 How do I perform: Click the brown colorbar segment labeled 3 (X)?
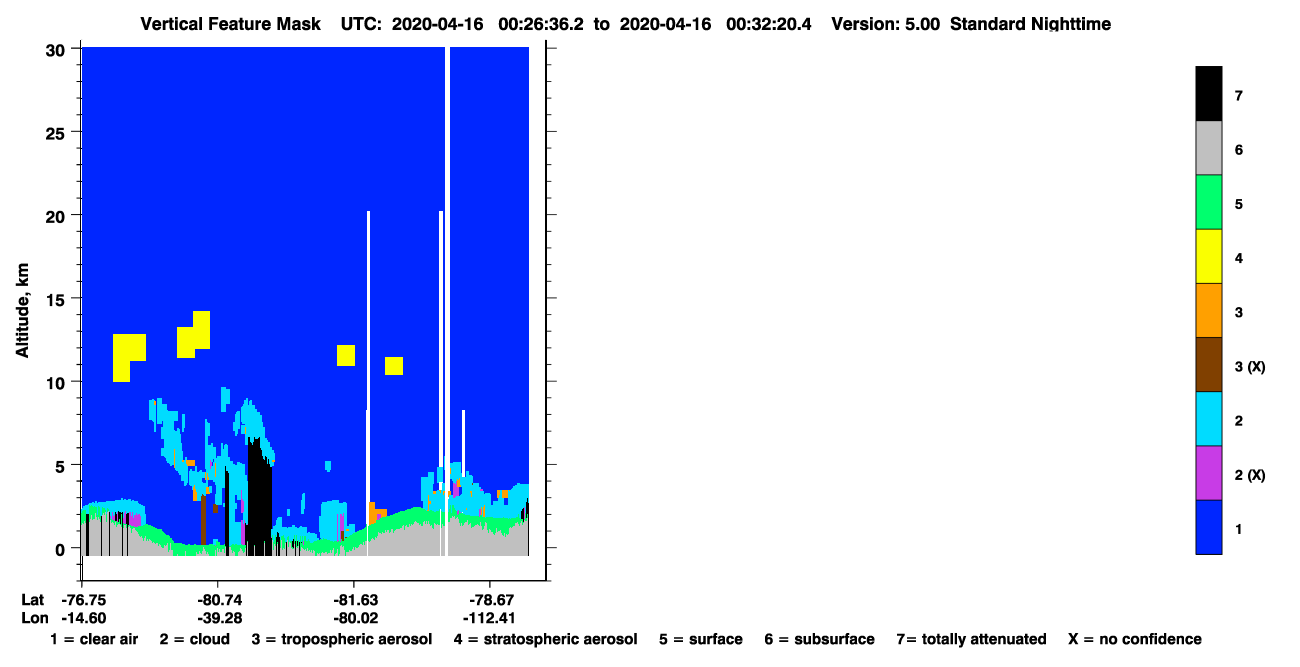1208,364
